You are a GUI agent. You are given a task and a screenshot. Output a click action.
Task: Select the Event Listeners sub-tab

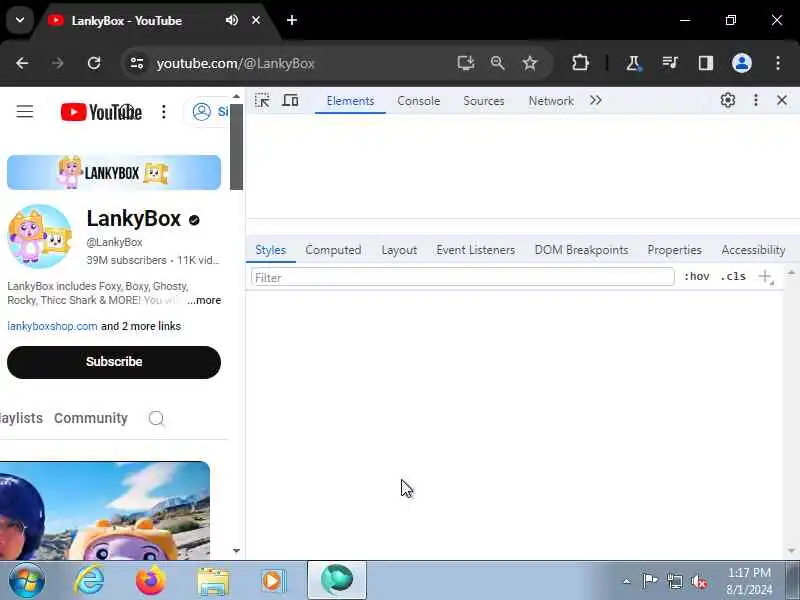pyautogui.click(x=476, y=250)
